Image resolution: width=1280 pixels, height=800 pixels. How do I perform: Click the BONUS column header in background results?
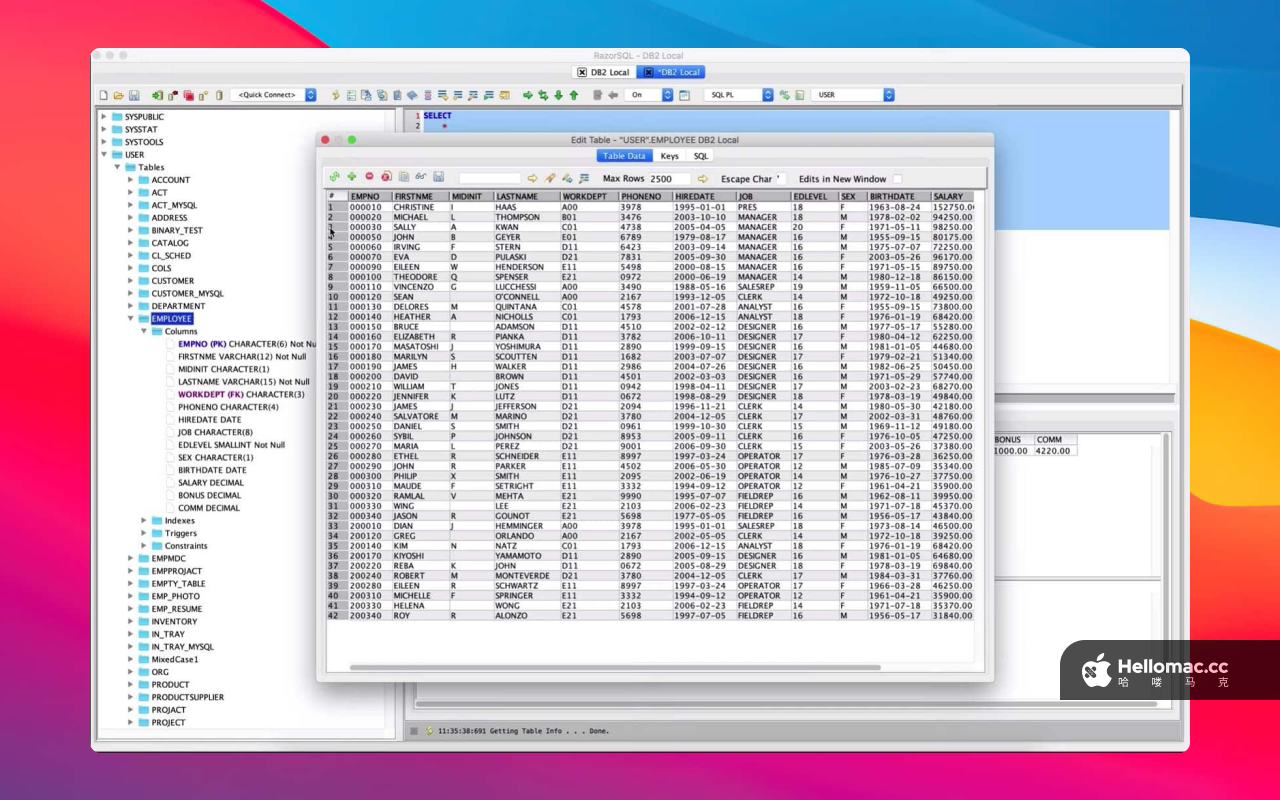click(1013, 439)
